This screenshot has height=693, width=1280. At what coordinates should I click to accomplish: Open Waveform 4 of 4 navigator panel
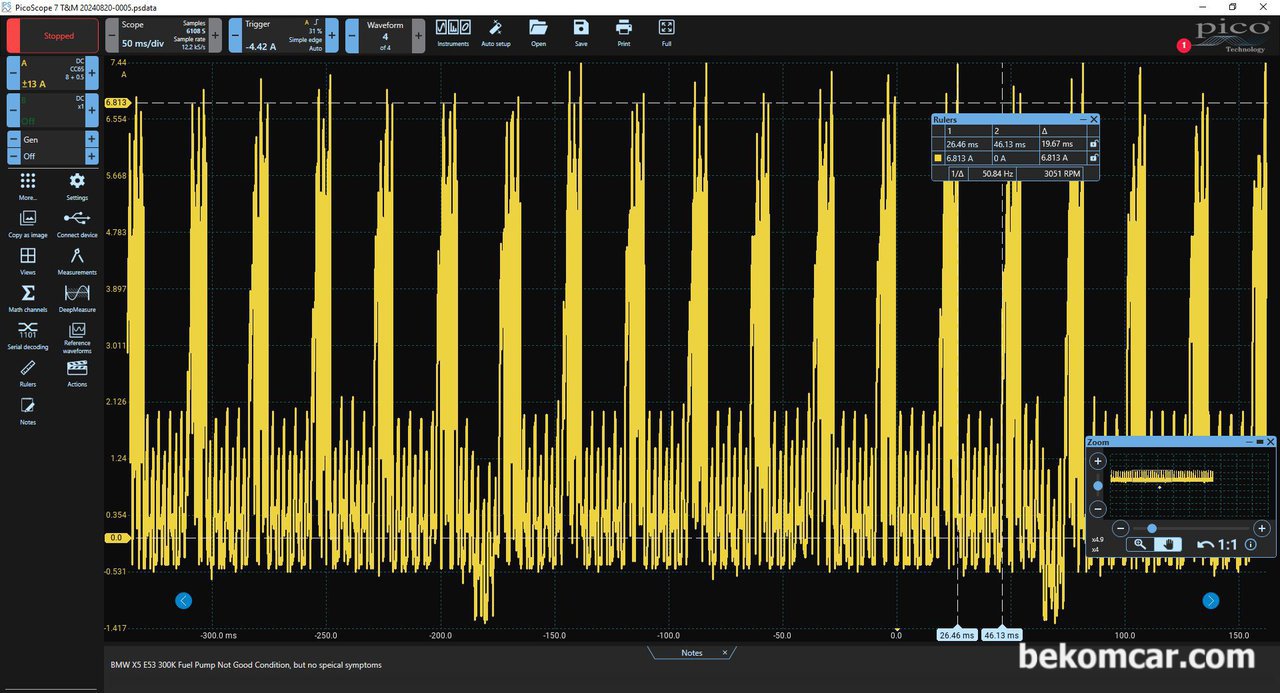pyautogui.click(x=385, y=36)
